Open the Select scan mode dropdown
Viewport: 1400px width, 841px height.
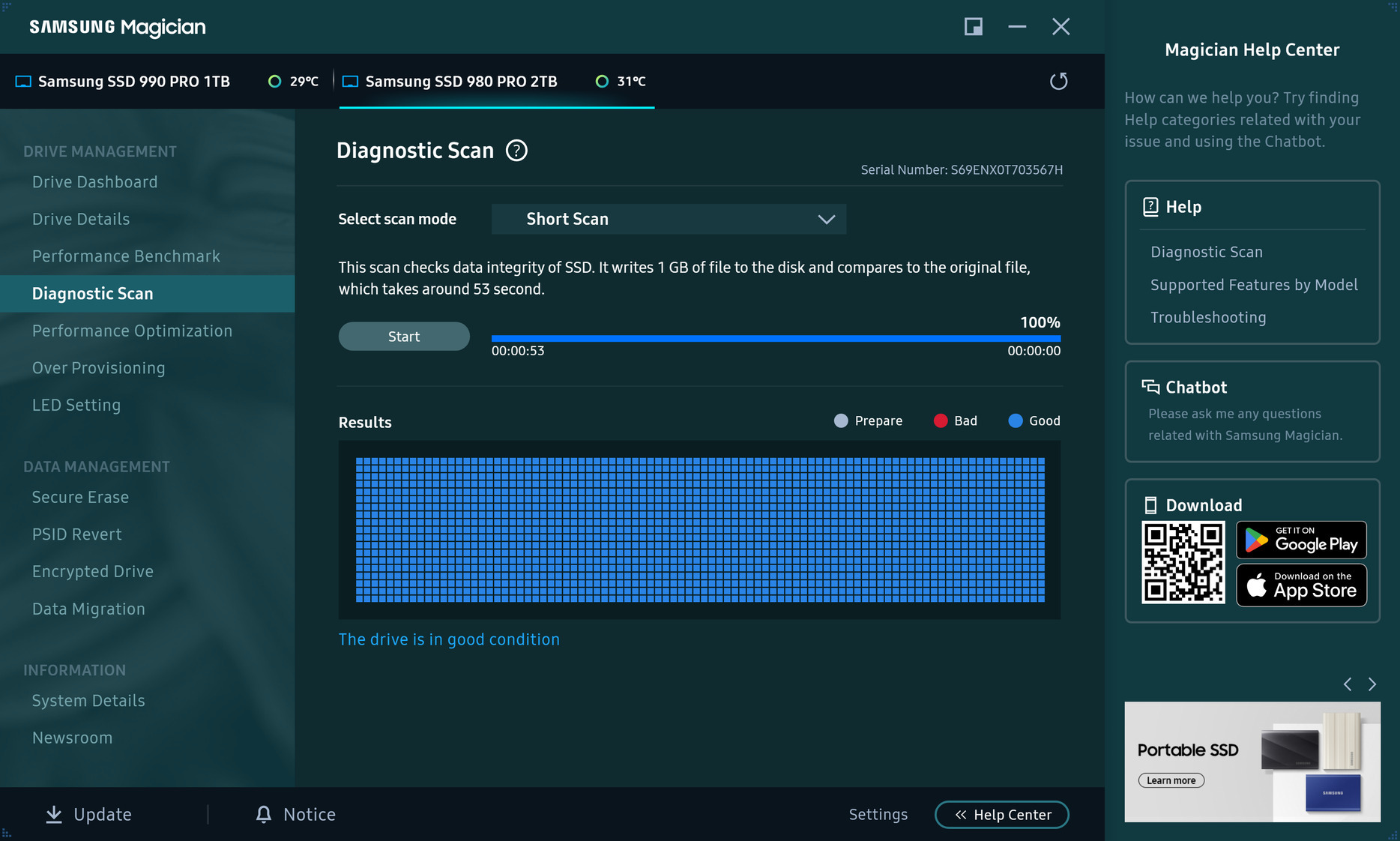669,219
